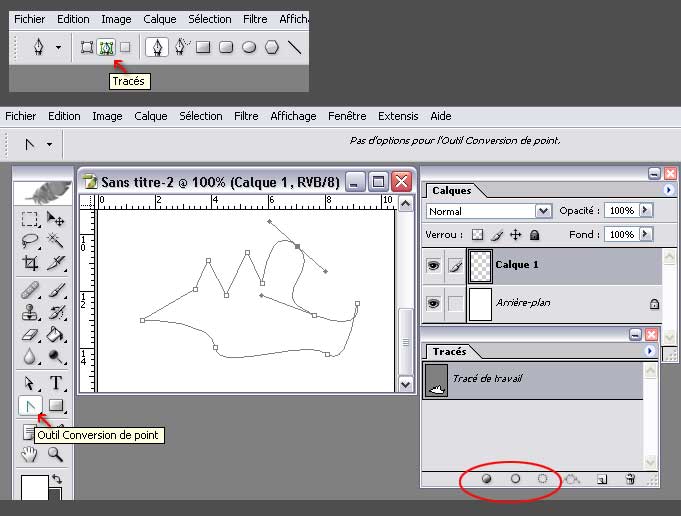Screen dimensions: 681x516
Task: Hide the Arrière-plan layer eye icon
Action: pyautogui.click(x=433, y=303)
